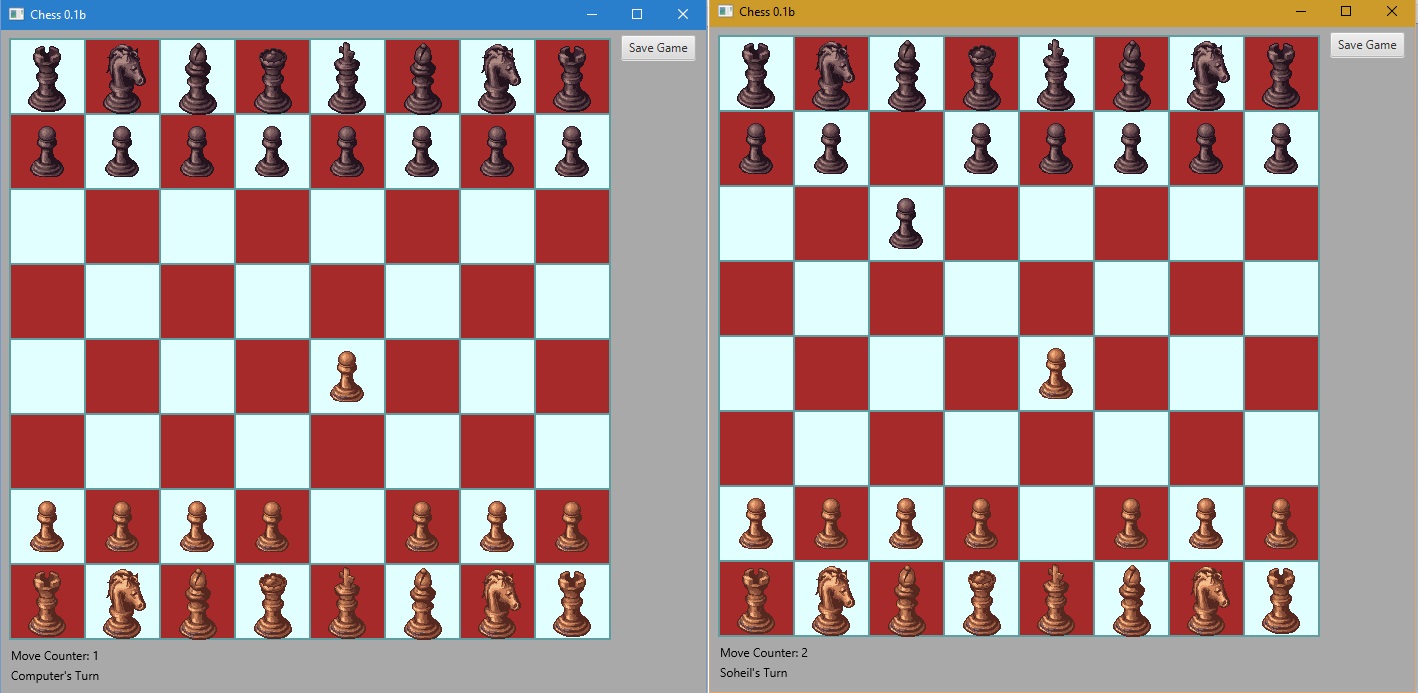Viewport: 1418px width, 693px height.
Task: Click empty square e5 in left window board
Action: [x=347, y=302]
